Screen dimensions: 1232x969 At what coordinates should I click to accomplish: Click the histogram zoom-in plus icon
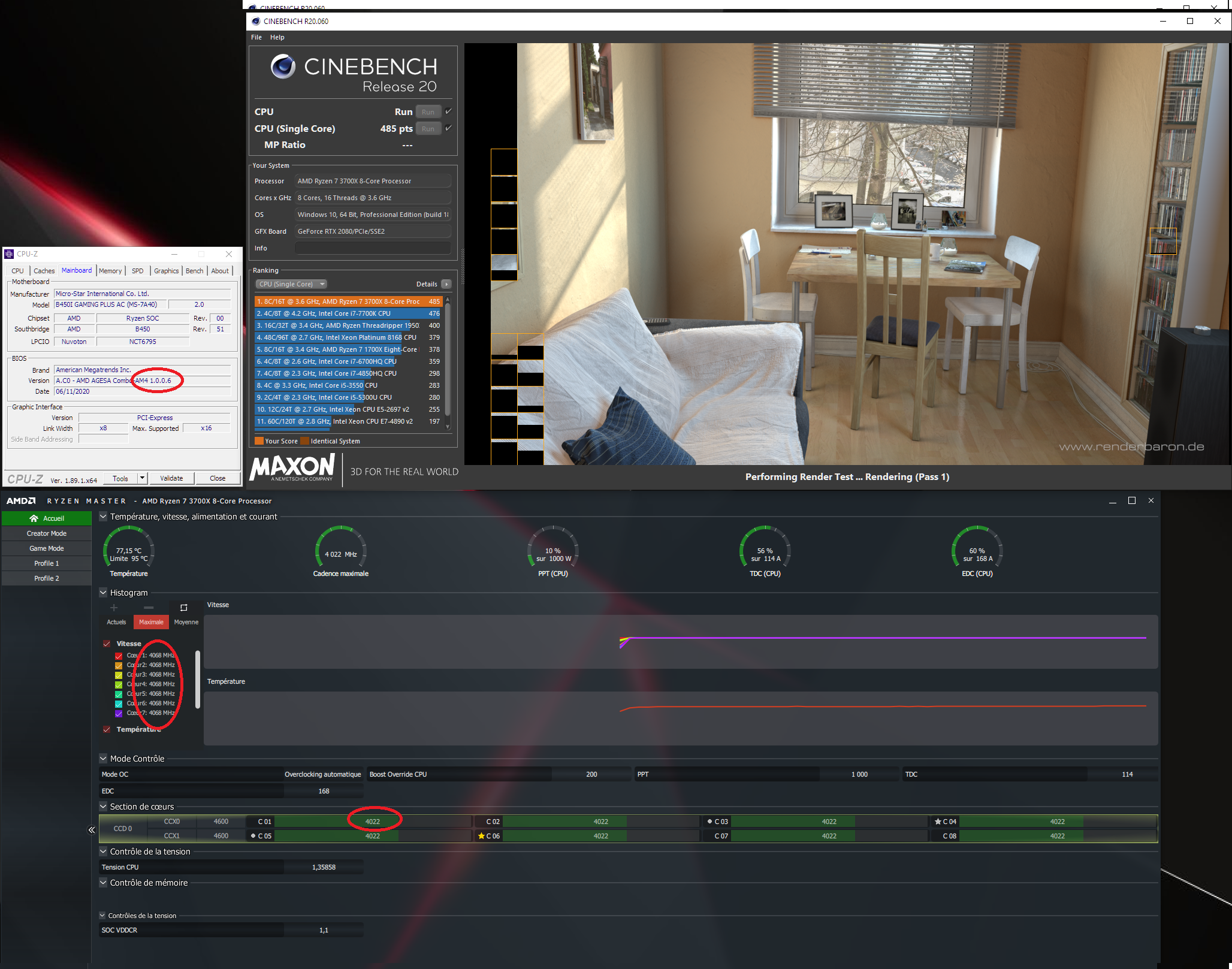point(114,608)
